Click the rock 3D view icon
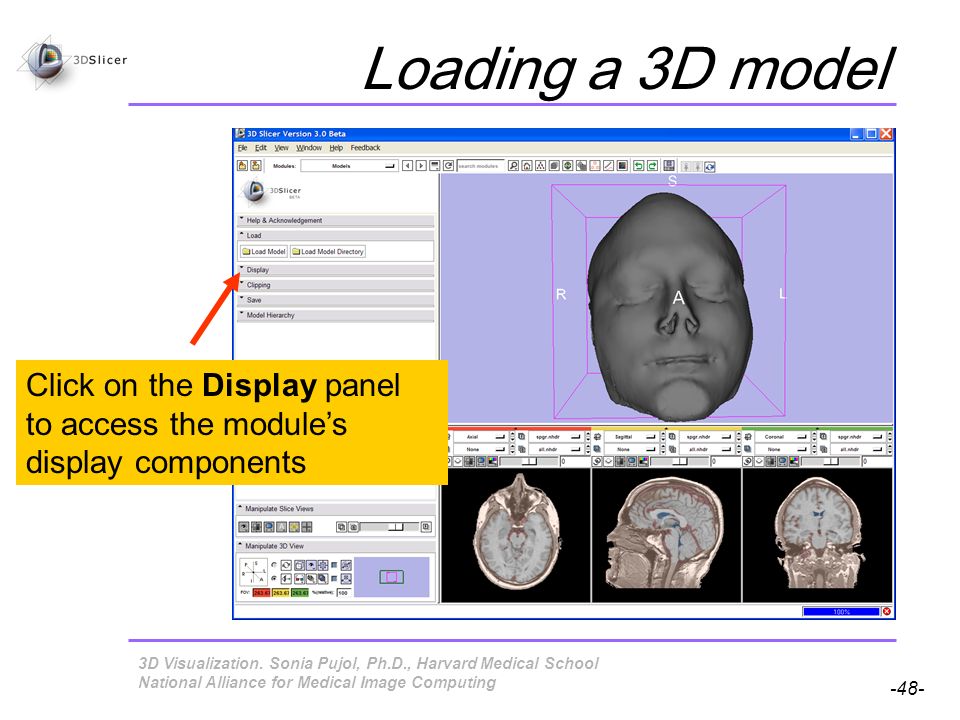 [347, 579]
